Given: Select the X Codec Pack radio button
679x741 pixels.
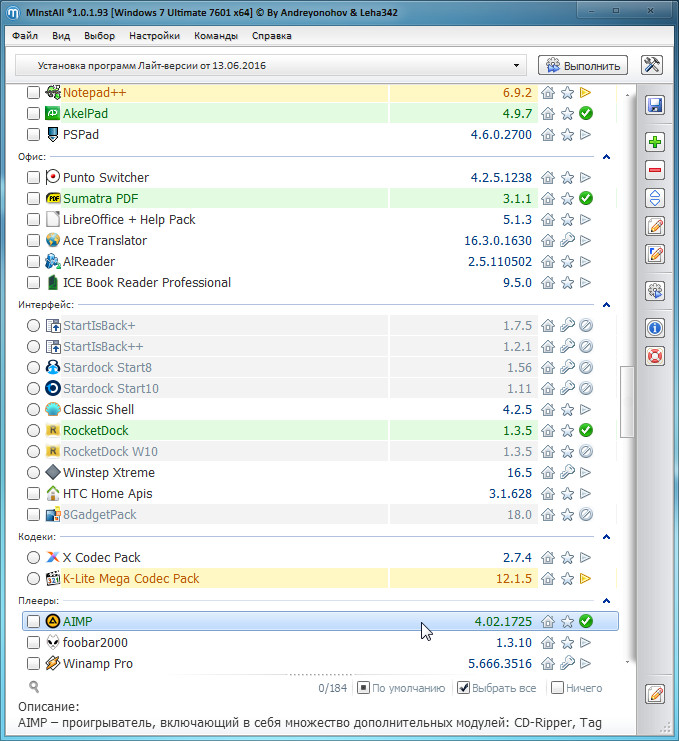Looking at the screenshot, I should [33, 558].
